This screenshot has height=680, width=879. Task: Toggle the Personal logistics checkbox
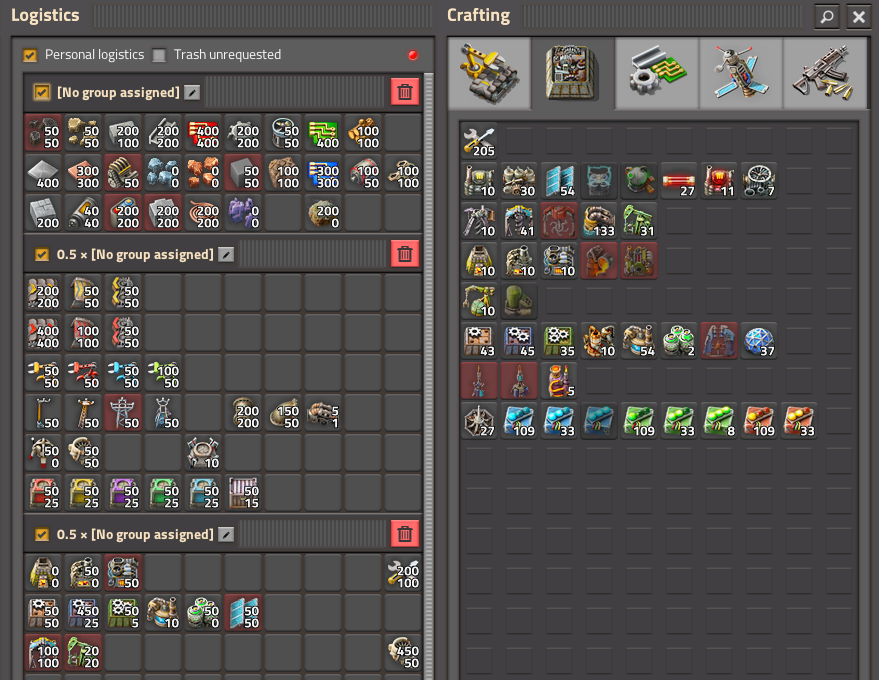click(30, 55)
